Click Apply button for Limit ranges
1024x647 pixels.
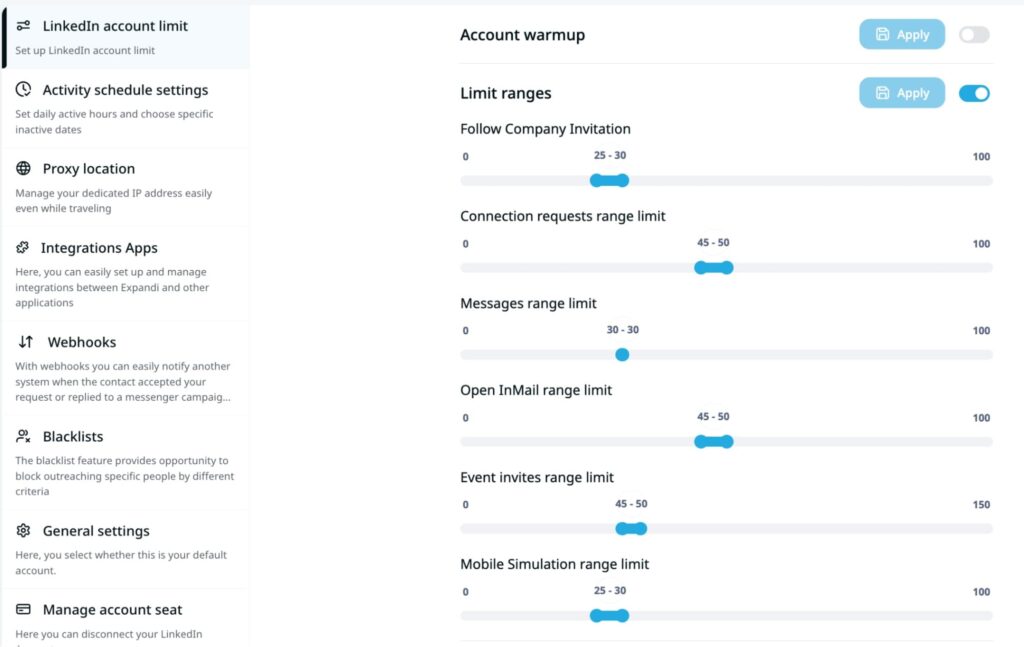pyautogui.click(x=901, y=93)
